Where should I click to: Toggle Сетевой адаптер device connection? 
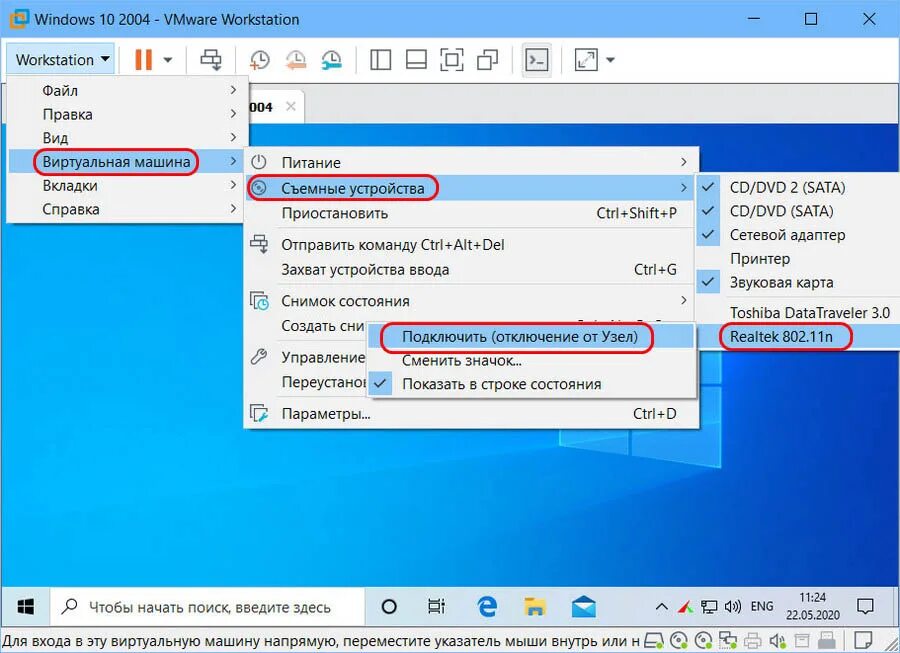coord(798,235)
